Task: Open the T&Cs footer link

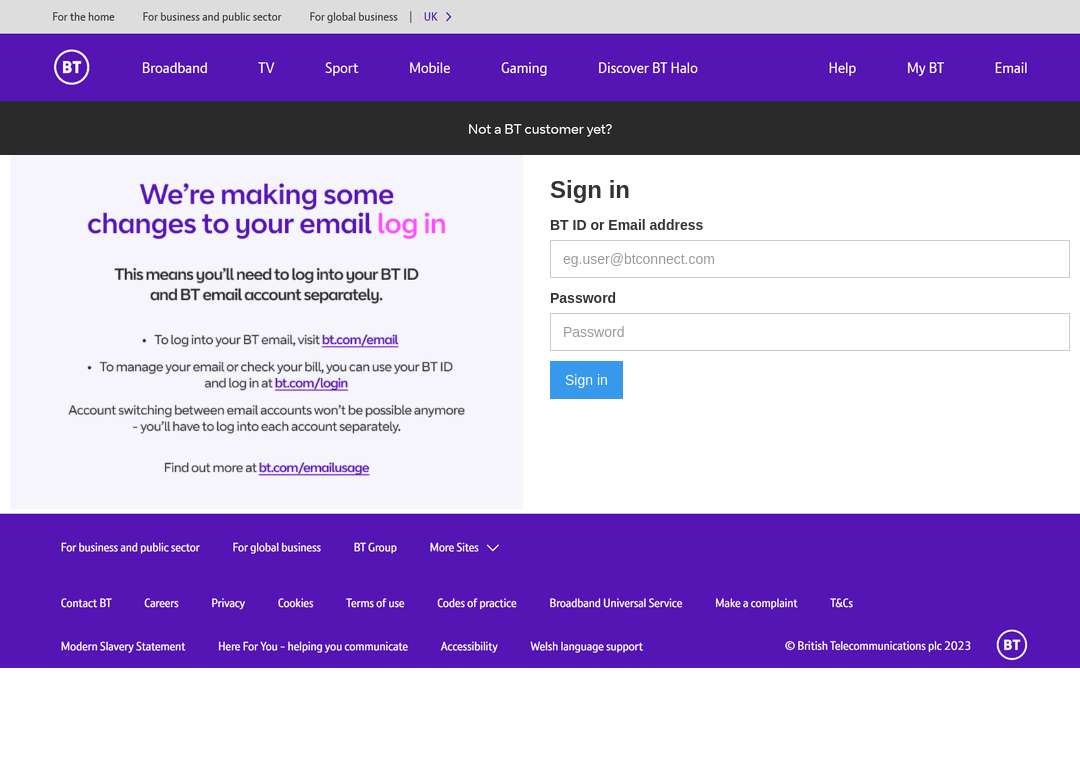Action: [x=841, y=603]
